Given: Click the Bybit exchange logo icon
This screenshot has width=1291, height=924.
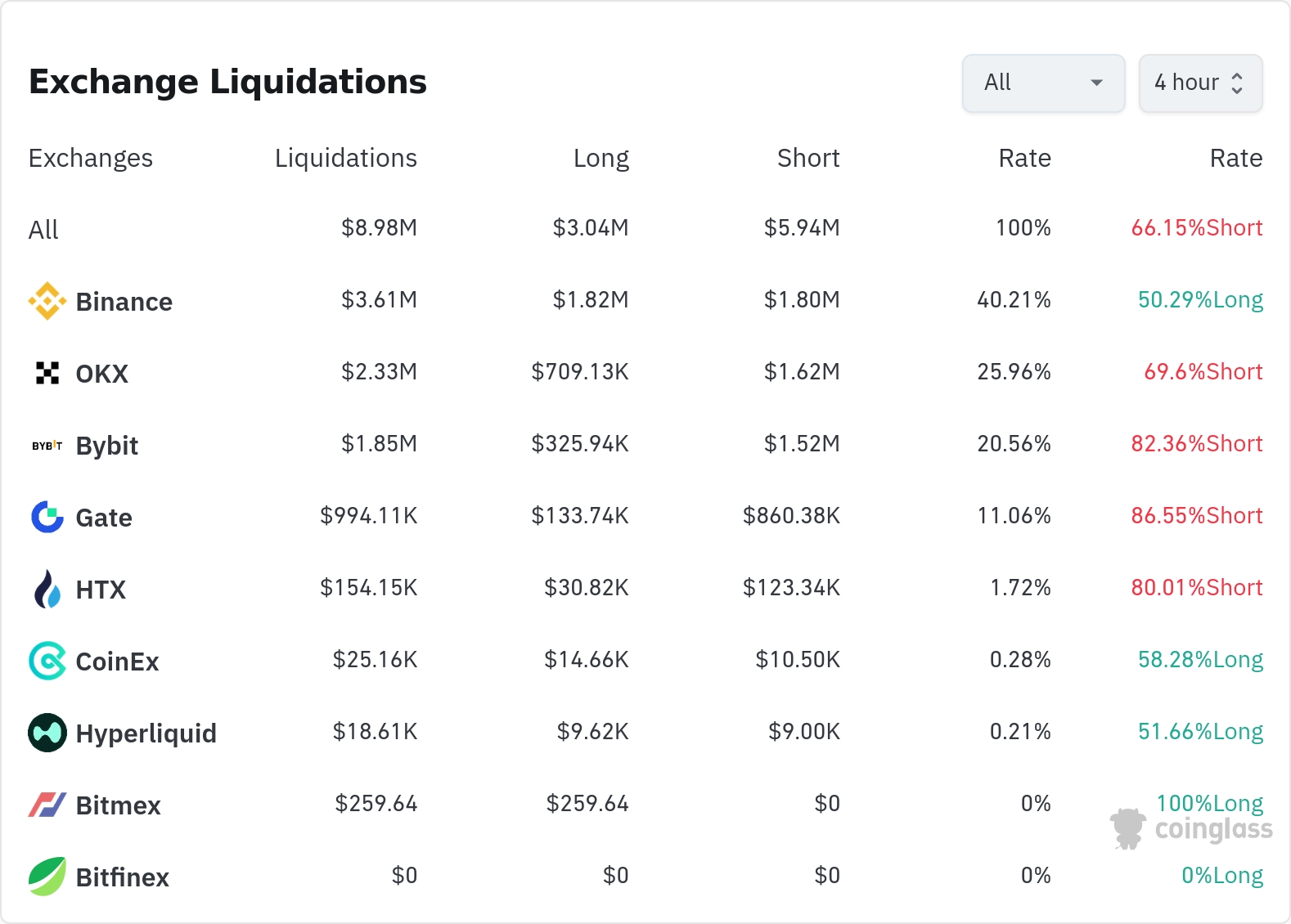Looking at the screenshot, I should (x=47, y=446).
